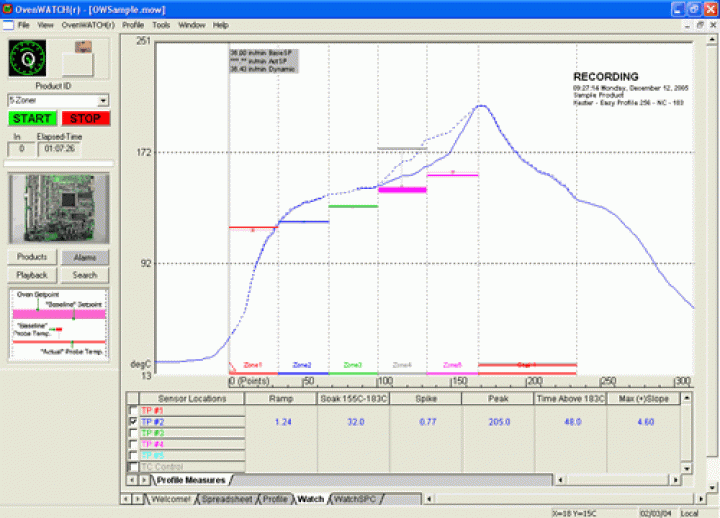Click the Ramp value 1.24
The height and width of the screenshot is (518, 720).
coord(283,422)
